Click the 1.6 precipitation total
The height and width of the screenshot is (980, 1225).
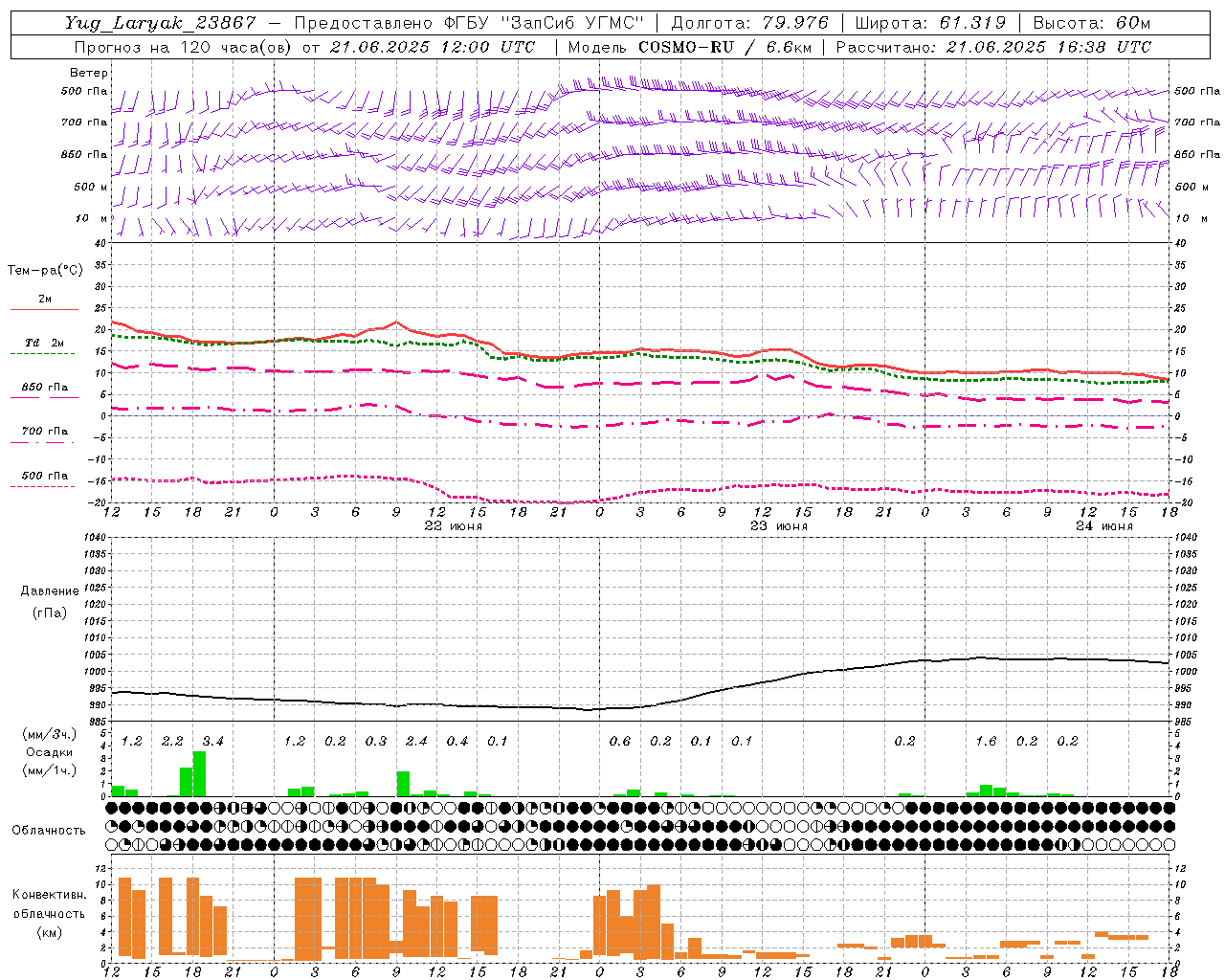(x=986, y=741)
